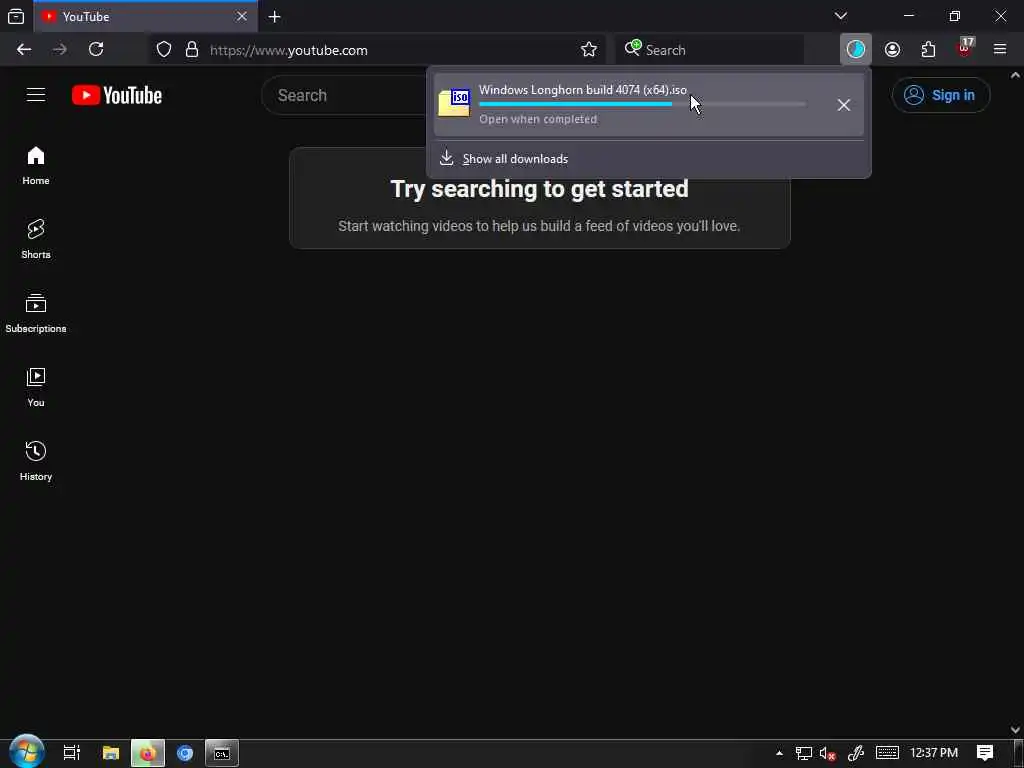Open Task View in the taskbar

(72, 753)
